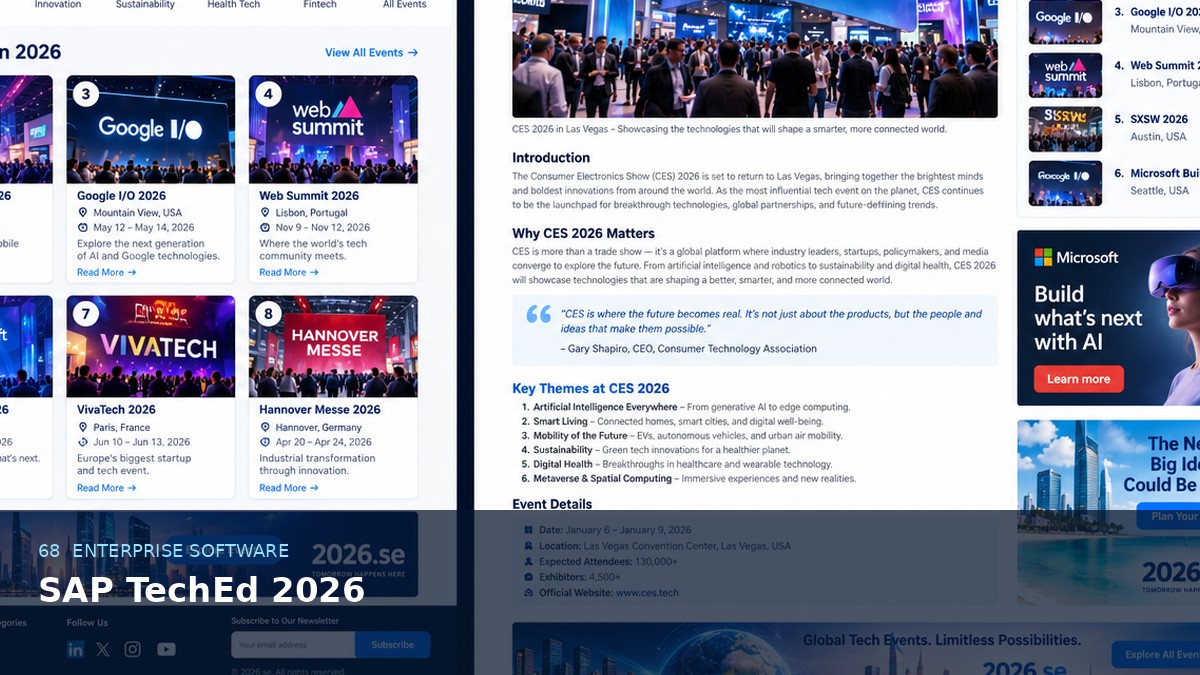The image size is (1200, 675).
Task: Click the Hannover Messe 2026 card title
Action: (320, 410)
